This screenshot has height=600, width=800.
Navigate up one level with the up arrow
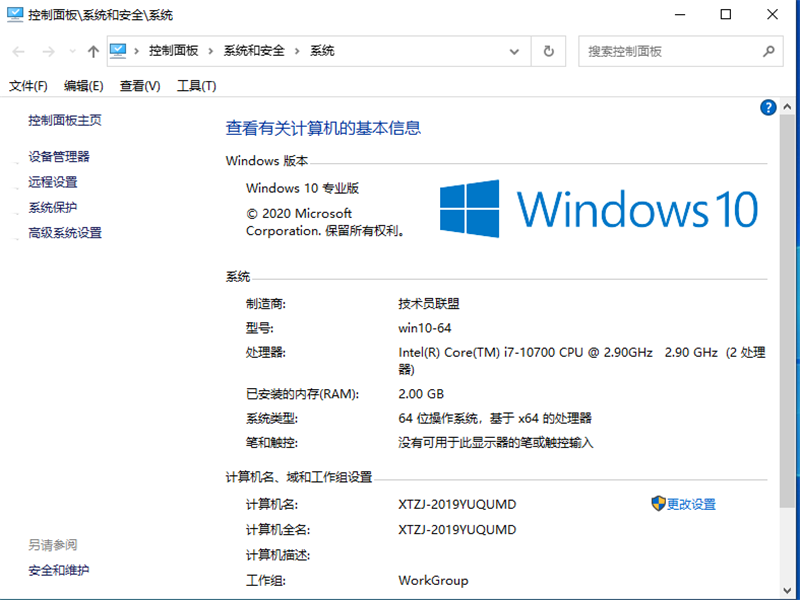coord(93,51)
